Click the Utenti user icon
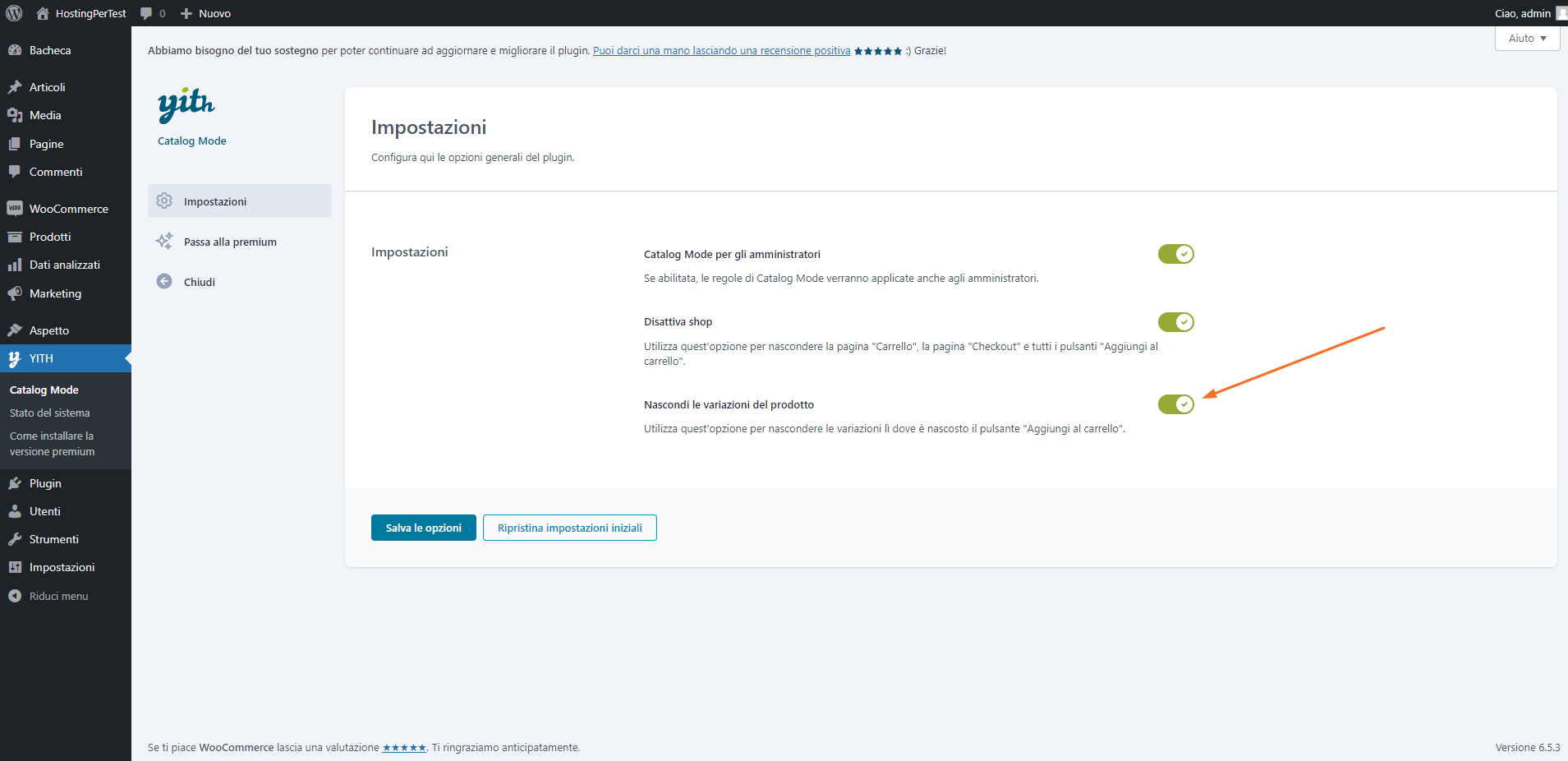Screen dimensions: 1568x761 (15, 511)
